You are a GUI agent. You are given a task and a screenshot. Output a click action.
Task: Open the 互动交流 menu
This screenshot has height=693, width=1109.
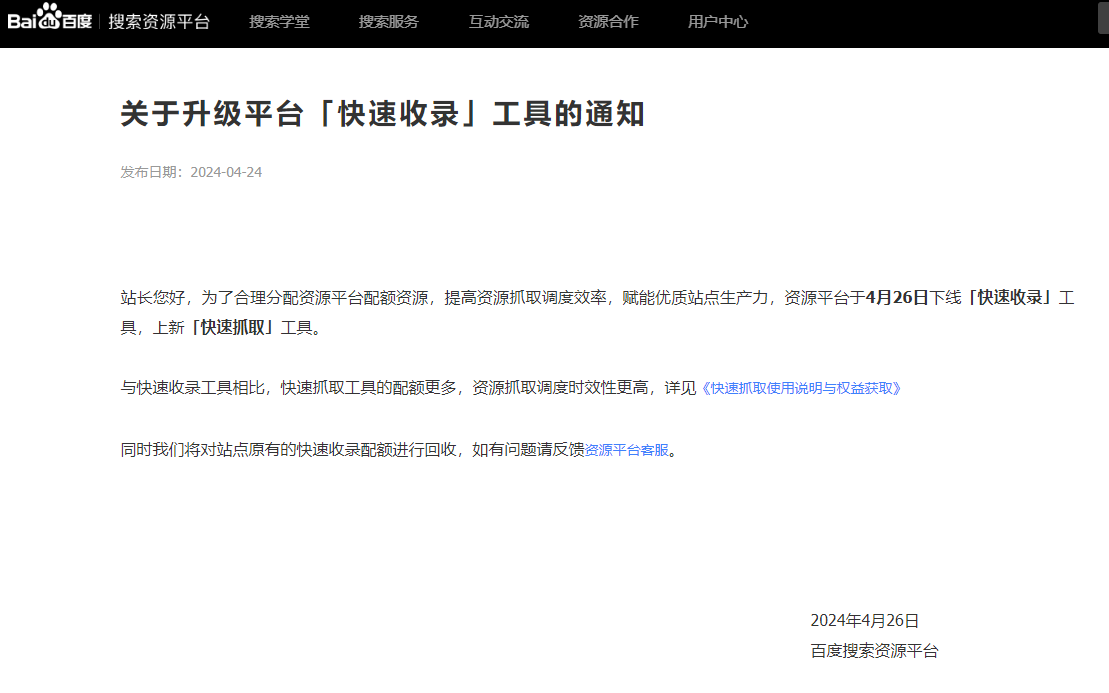click(x=499, y=22)
